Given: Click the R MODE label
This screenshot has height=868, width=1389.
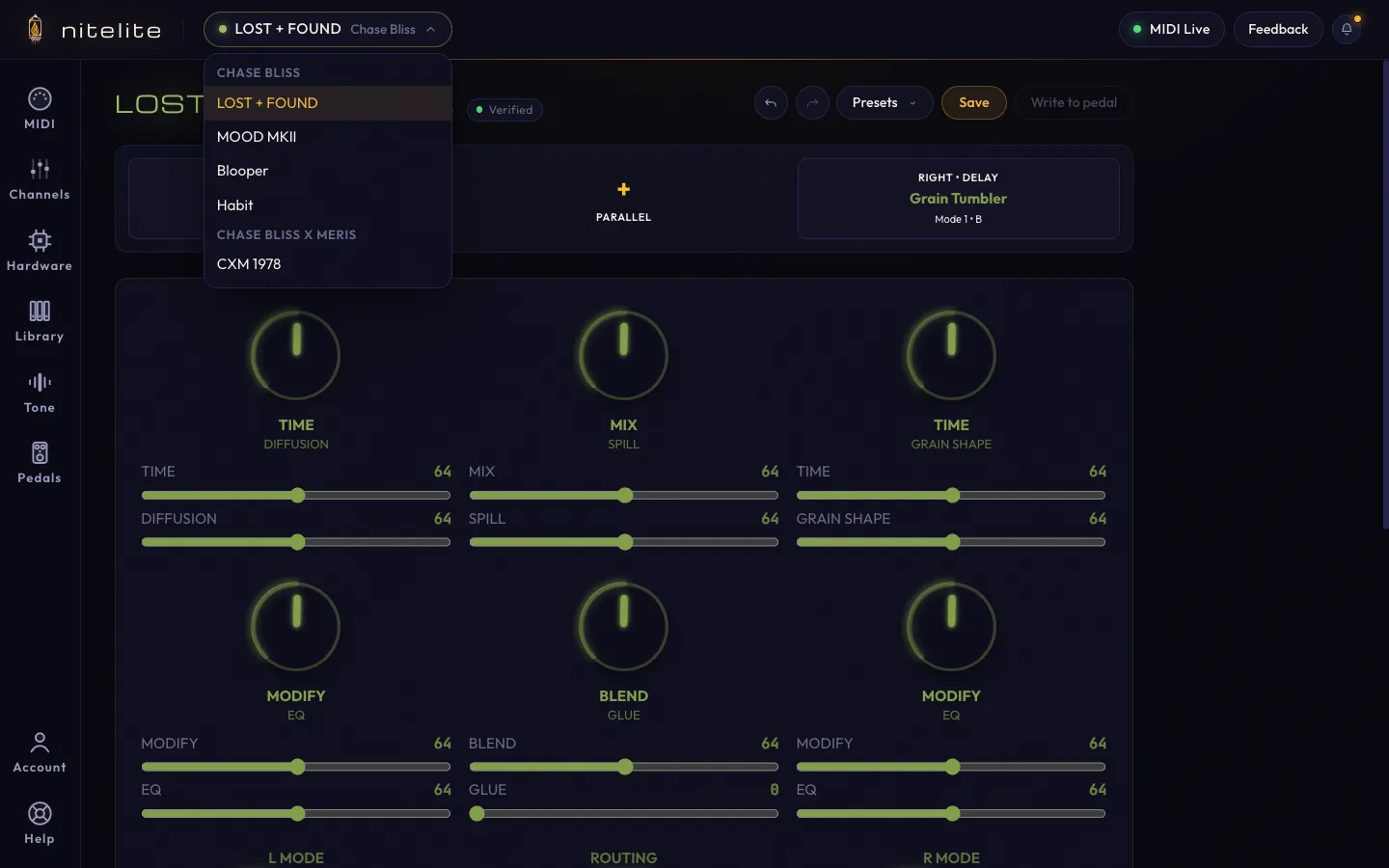Looking at the screenshot, I should coord(951,857).
